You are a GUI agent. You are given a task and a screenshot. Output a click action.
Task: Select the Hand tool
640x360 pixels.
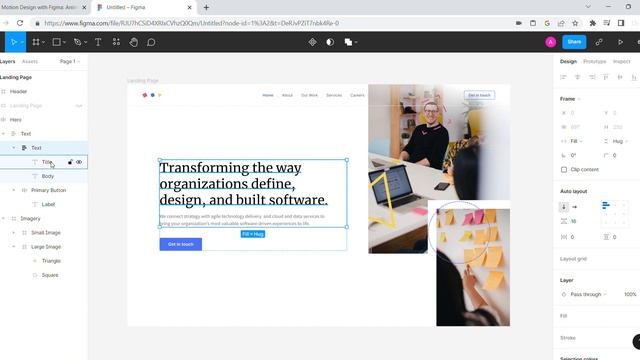point(133,42)
